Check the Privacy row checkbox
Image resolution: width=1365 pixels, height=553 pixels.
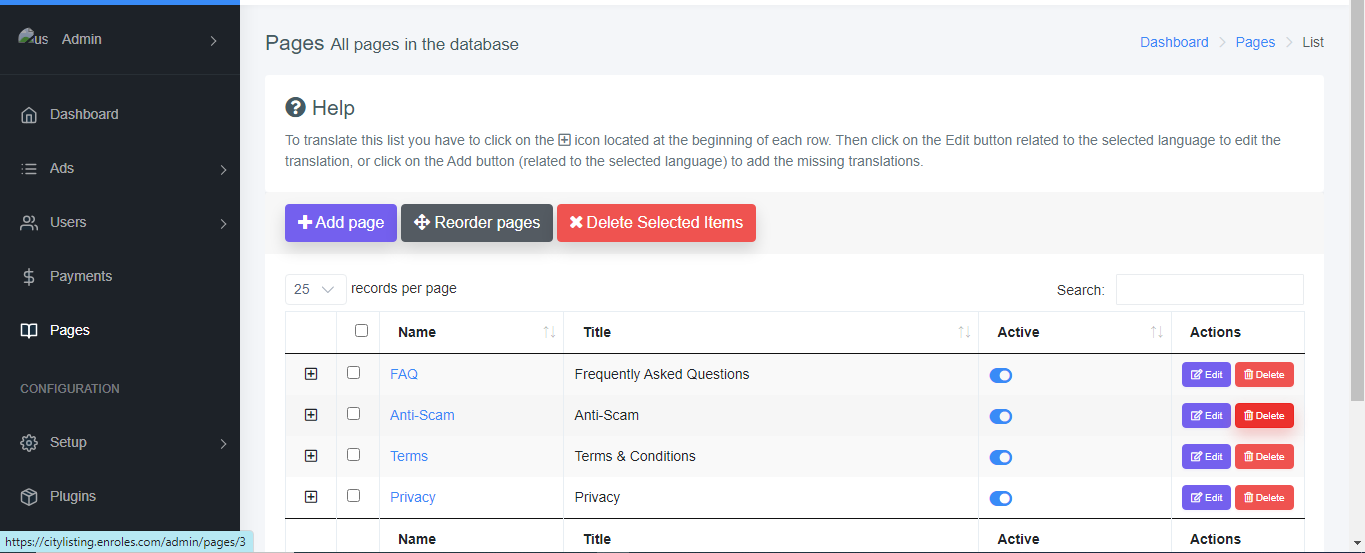click(x=353, y=495)
